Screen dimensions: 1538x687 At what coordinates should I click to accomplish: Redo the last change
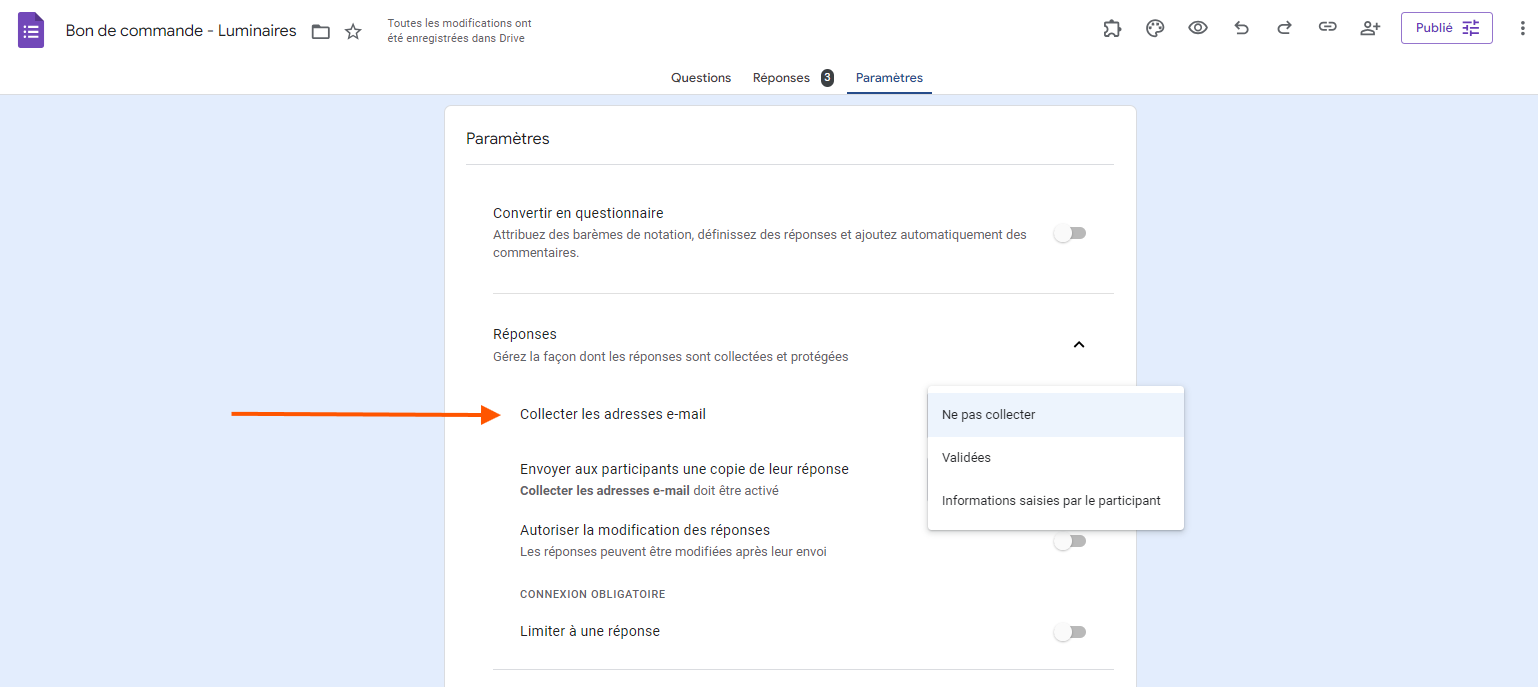(1284, 28)
